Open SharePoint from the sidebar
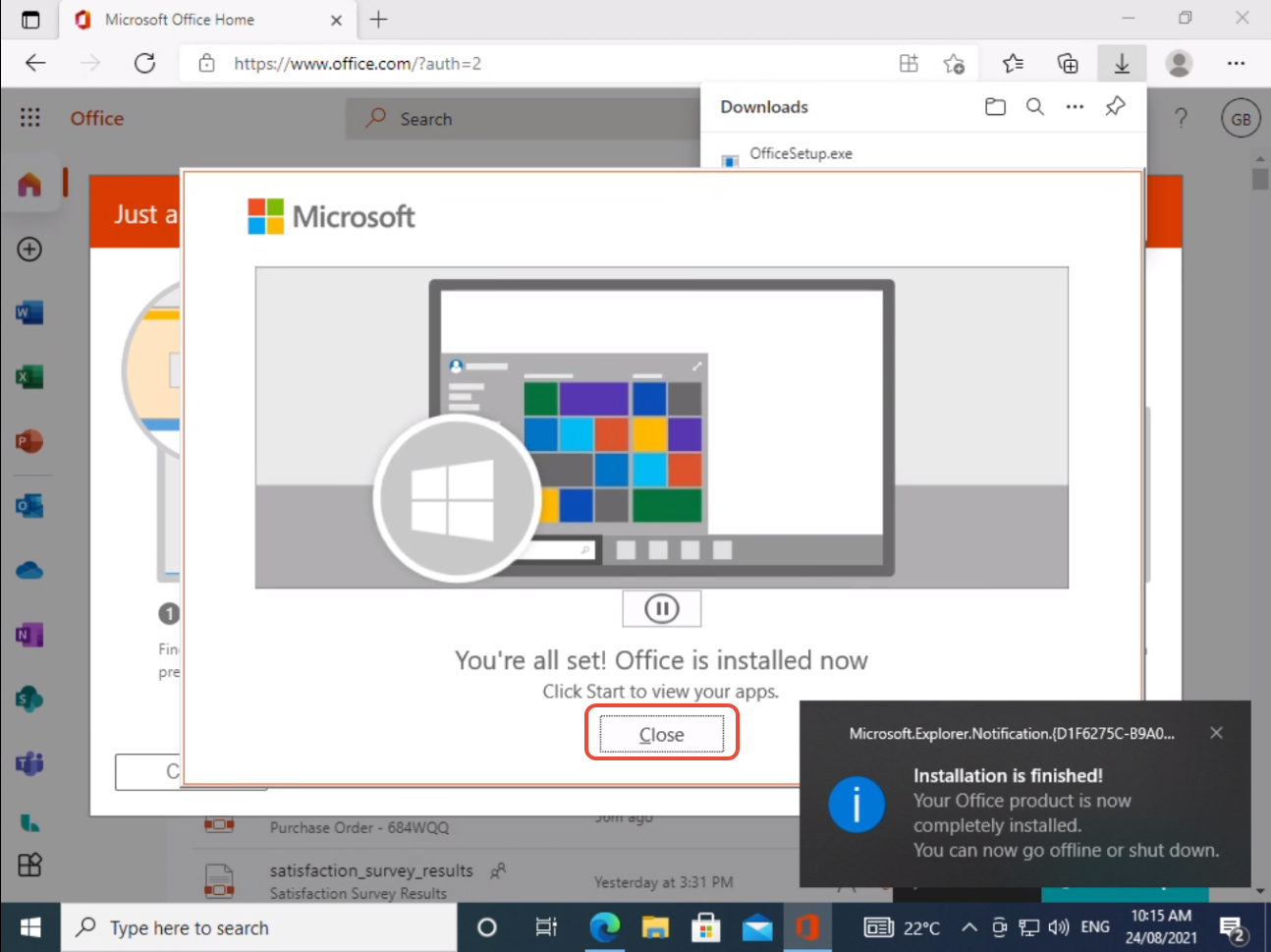 pyautogui.click(x=29, y=700)
